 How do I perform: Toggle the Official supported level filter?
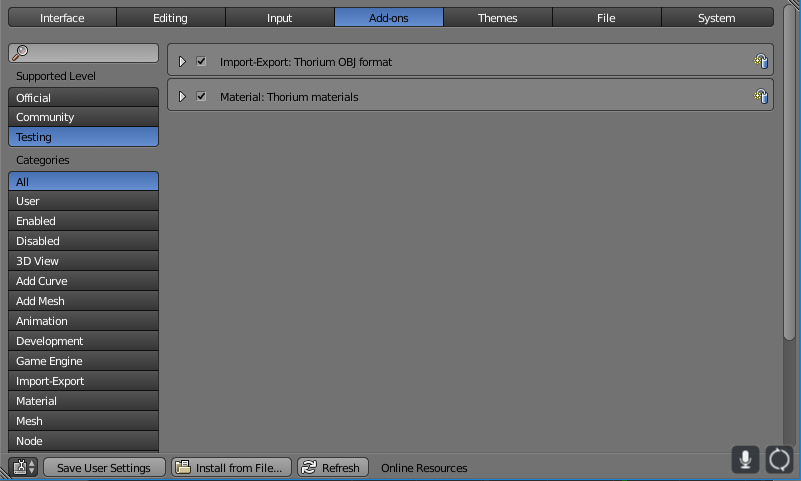[83, 97]
